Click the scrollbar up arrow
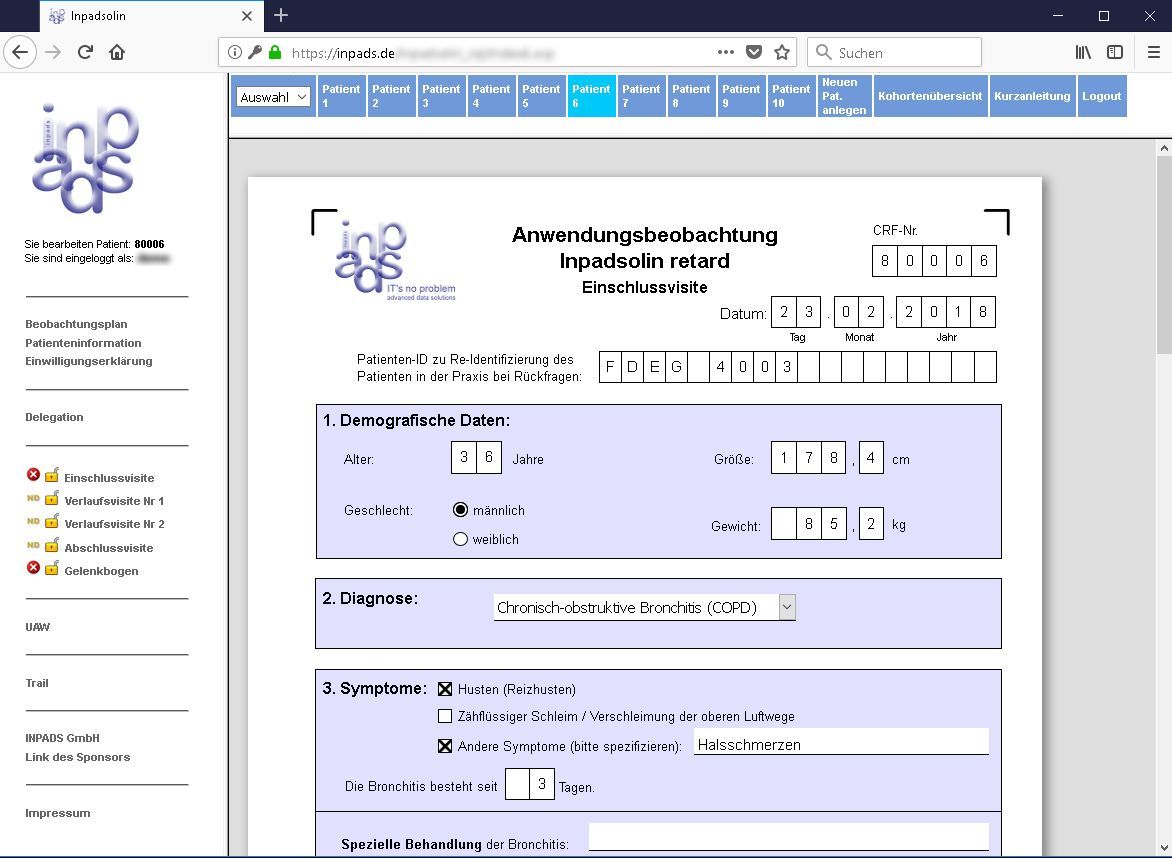 [x=1164, y=148]
